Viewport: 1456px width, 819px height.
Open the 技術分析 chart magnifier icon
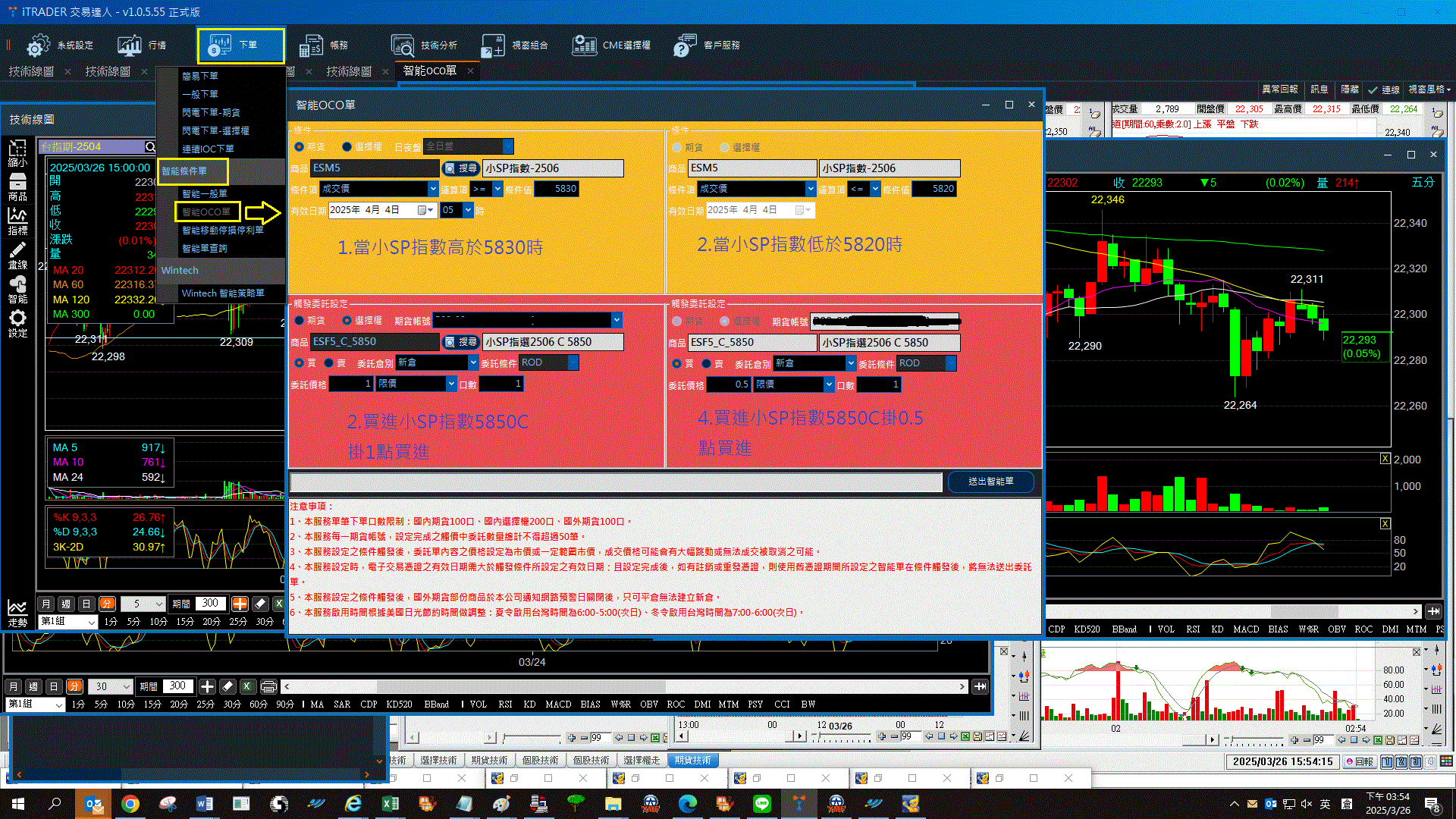(402, 45)
